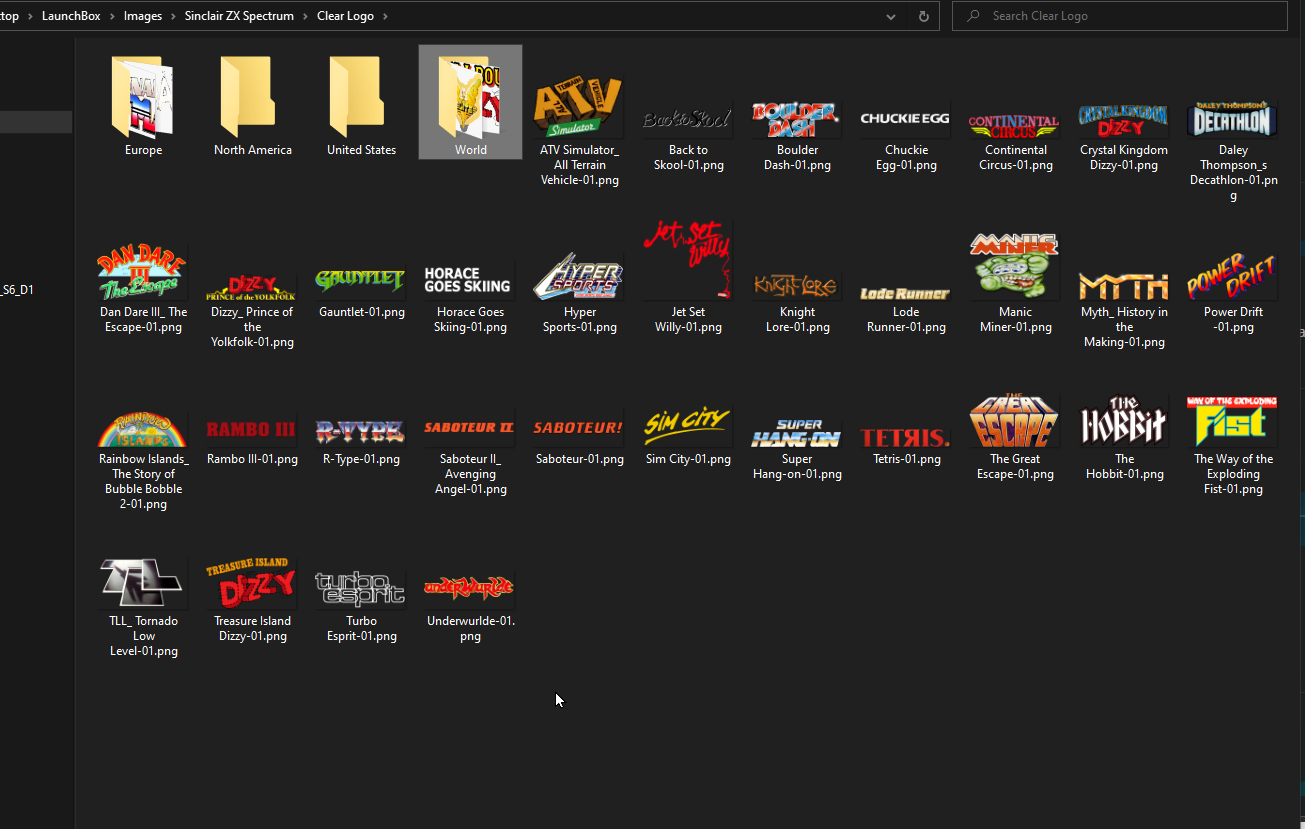Select Rambo III-01.png file

click(253, 440)
